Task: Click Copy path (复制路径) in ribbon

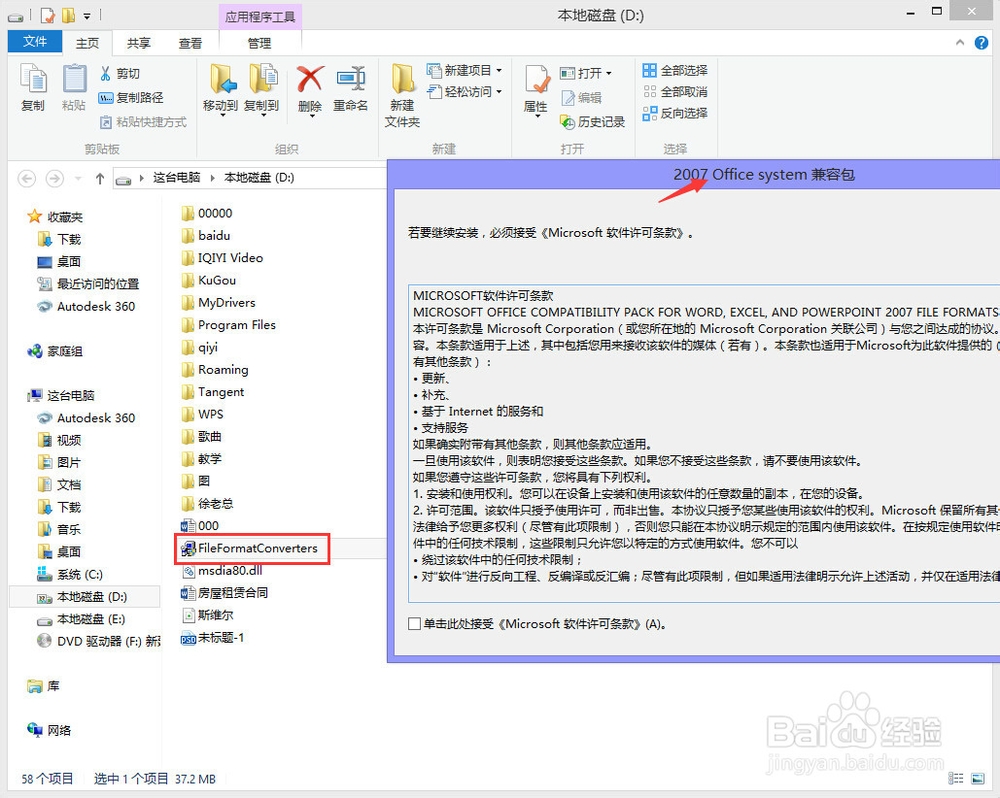Action: click(131, 98)
